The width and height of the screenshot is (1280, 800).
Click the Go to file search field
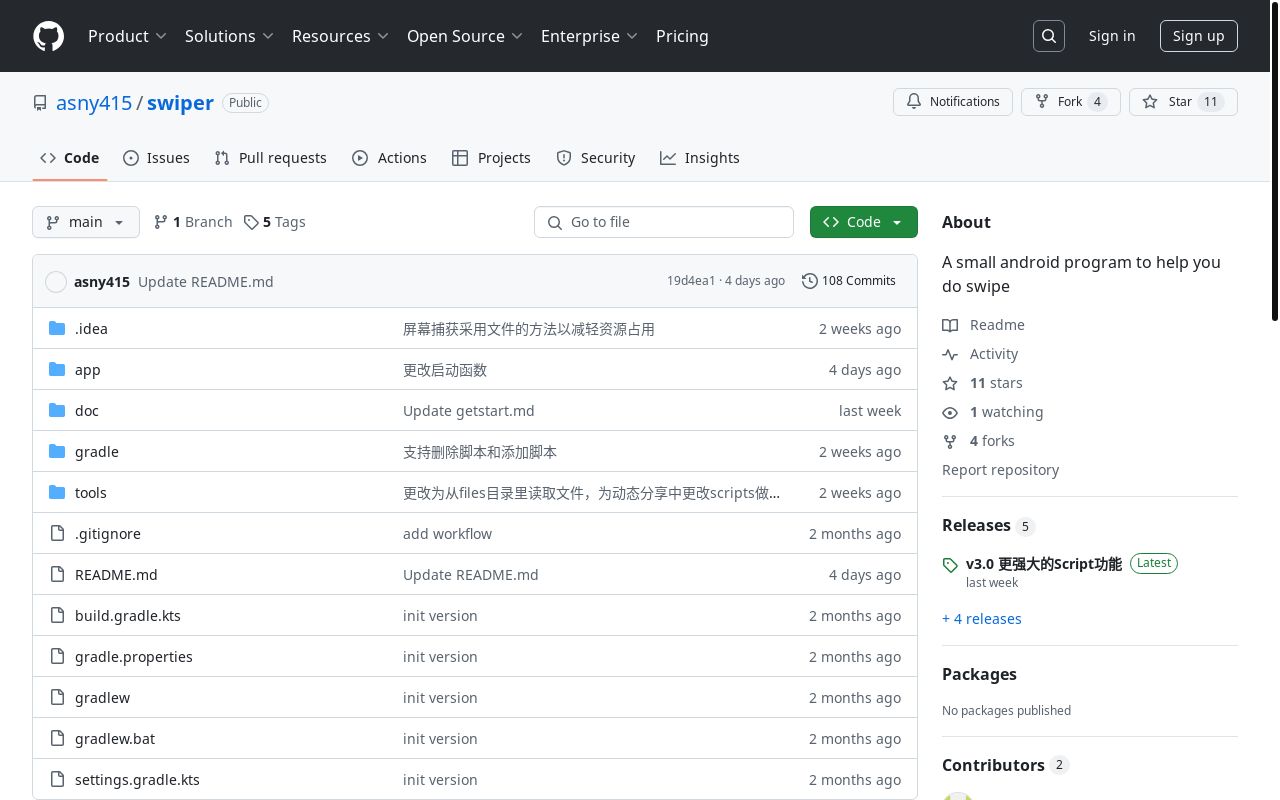(x=664, y=222)
